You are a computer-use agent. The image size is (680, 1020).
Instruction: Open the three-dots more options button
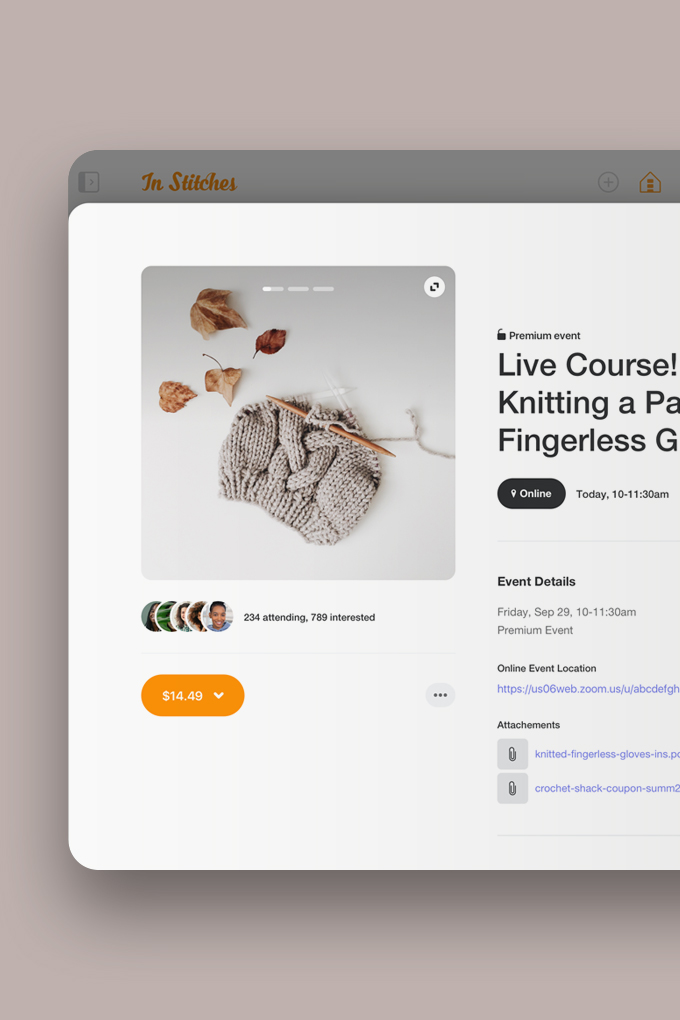click(440, 695)
